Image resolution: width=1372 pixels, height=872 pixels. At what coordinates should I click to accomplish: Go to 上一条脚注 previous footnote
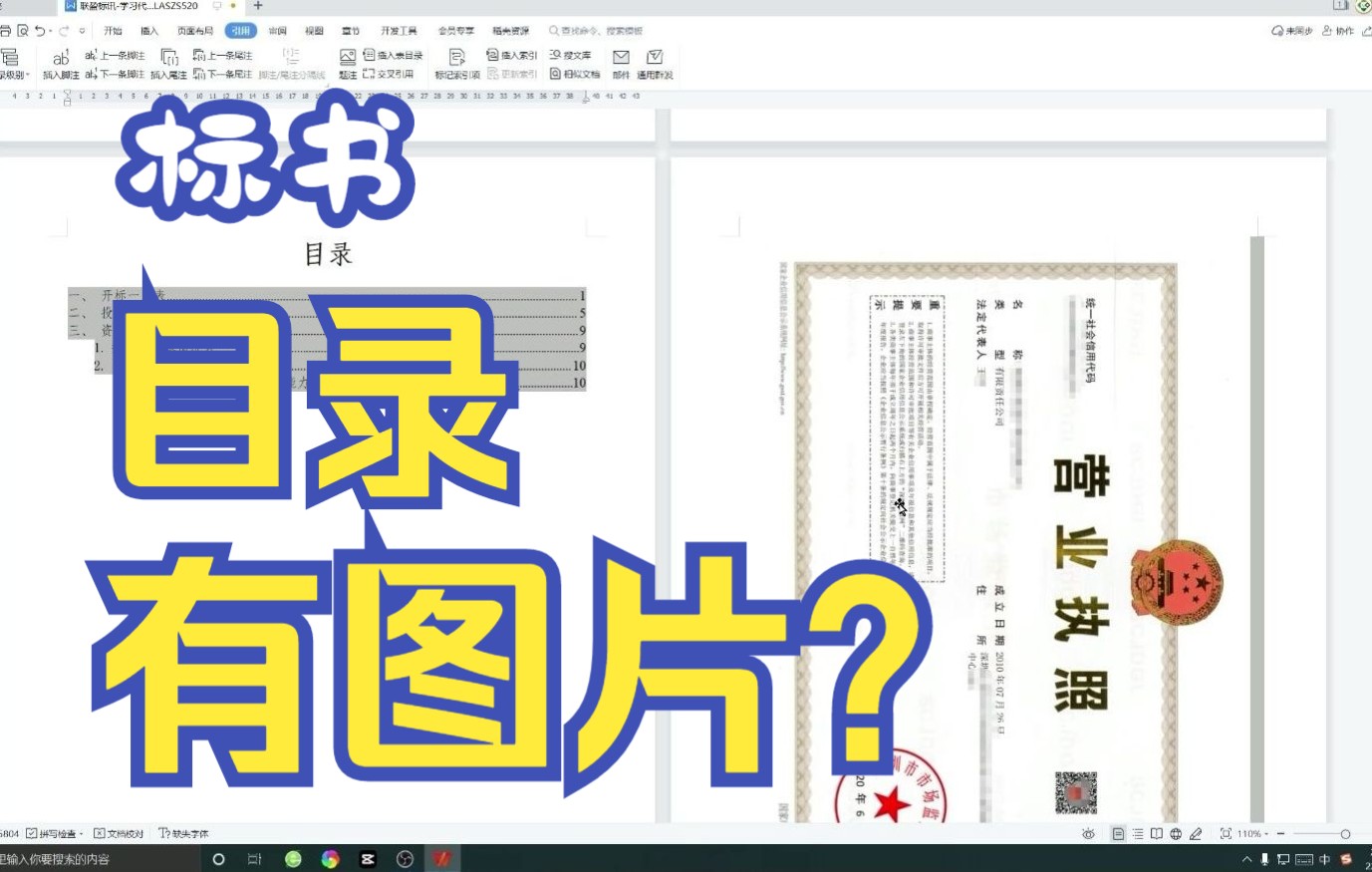click(116, 56)
